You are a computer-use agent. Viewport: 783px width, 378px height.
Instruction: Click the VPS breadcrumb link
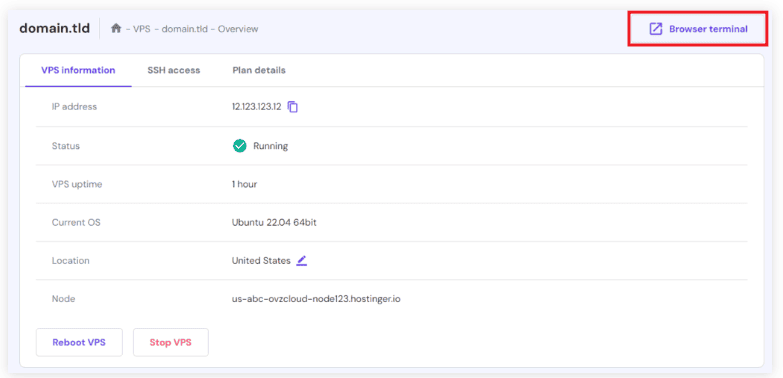pos(142,29)
